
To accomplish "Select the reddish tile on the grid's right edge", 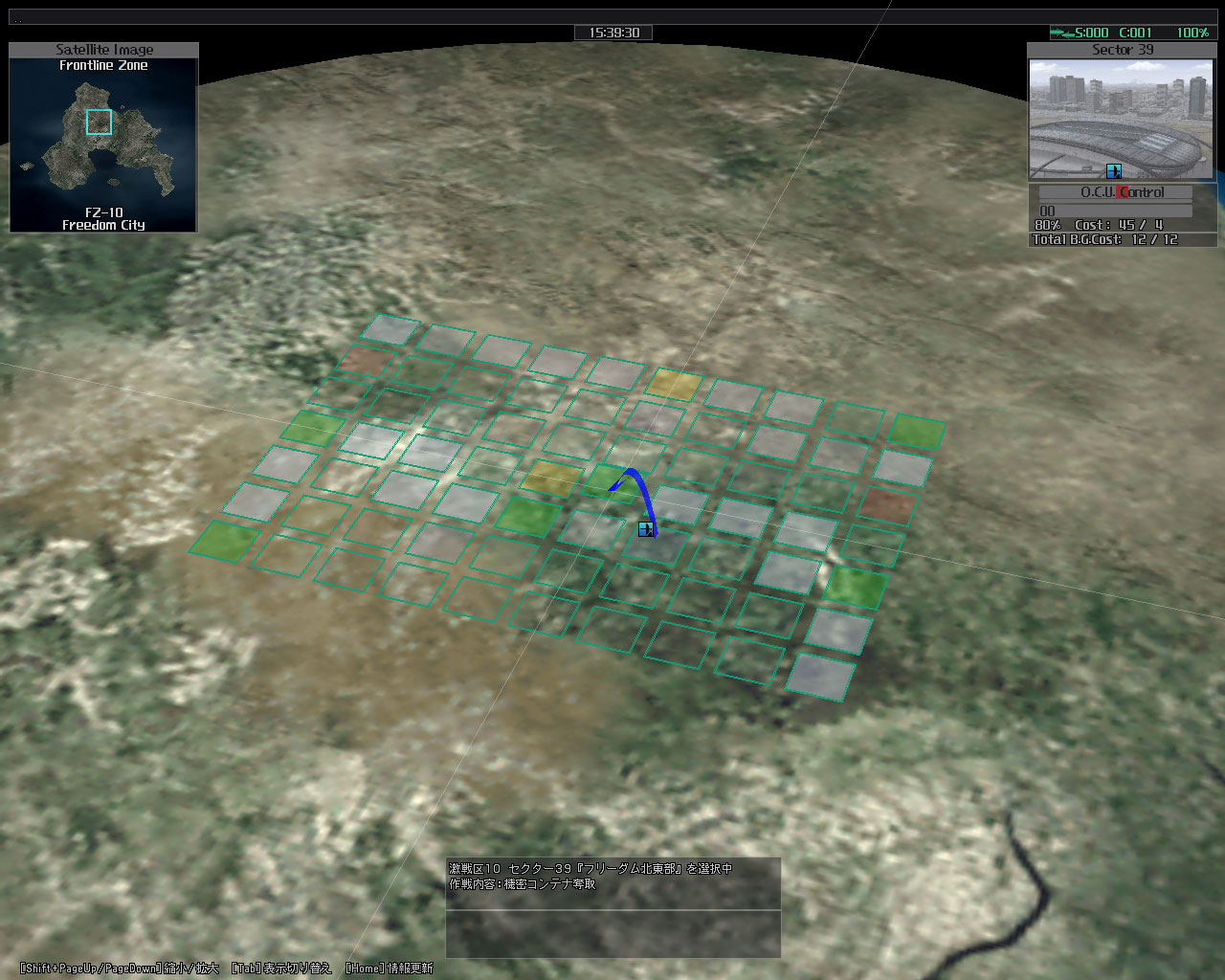I will pyautogui.click(x=886, y=504).
